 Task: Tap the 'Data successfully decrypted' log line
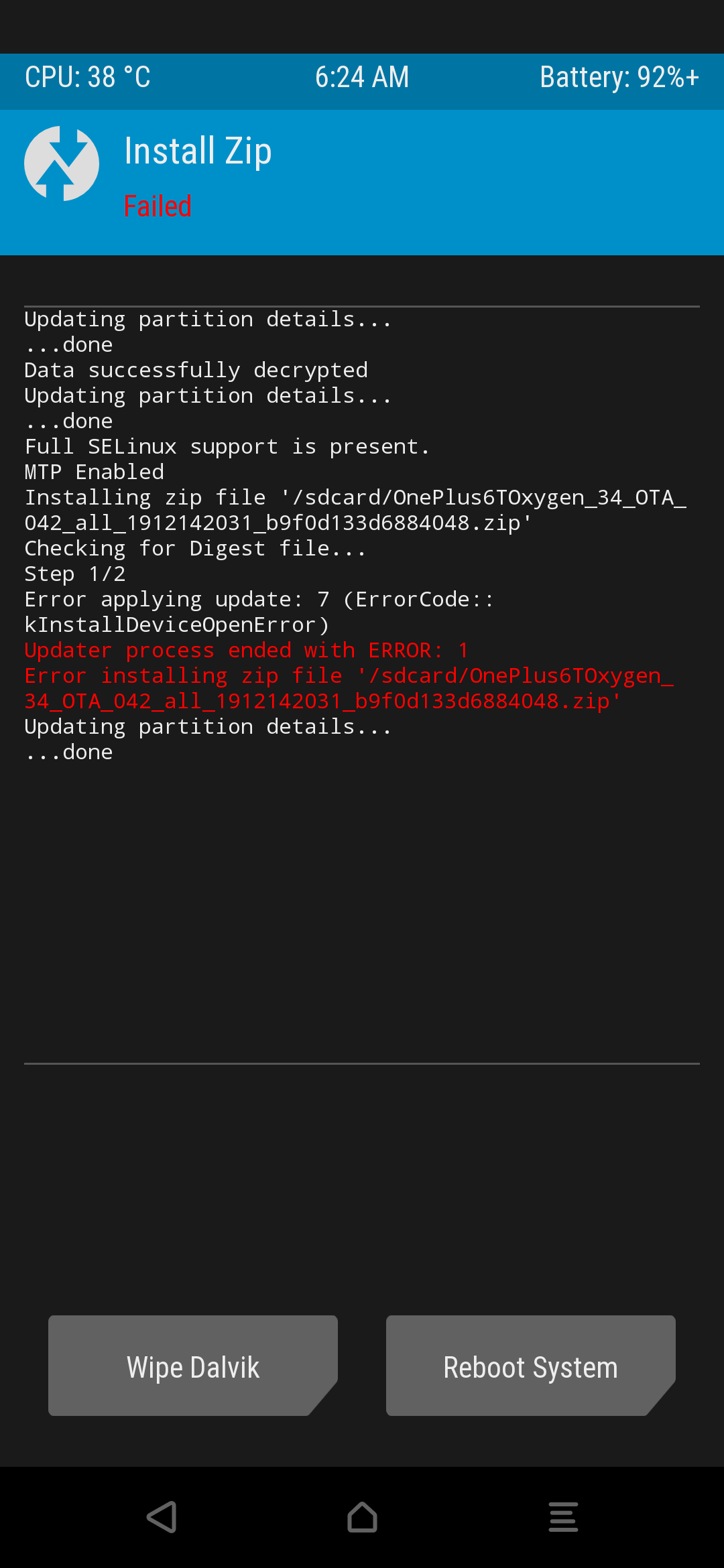196,370
